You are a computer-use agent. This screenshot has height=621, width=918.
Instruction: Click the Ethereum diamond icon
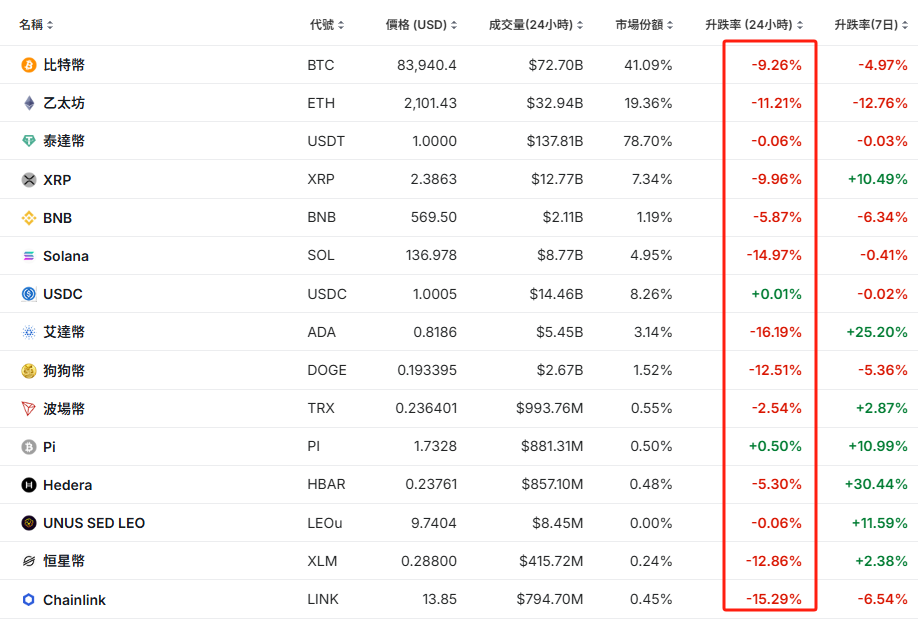pyautogui.click(x=29, y=103)
